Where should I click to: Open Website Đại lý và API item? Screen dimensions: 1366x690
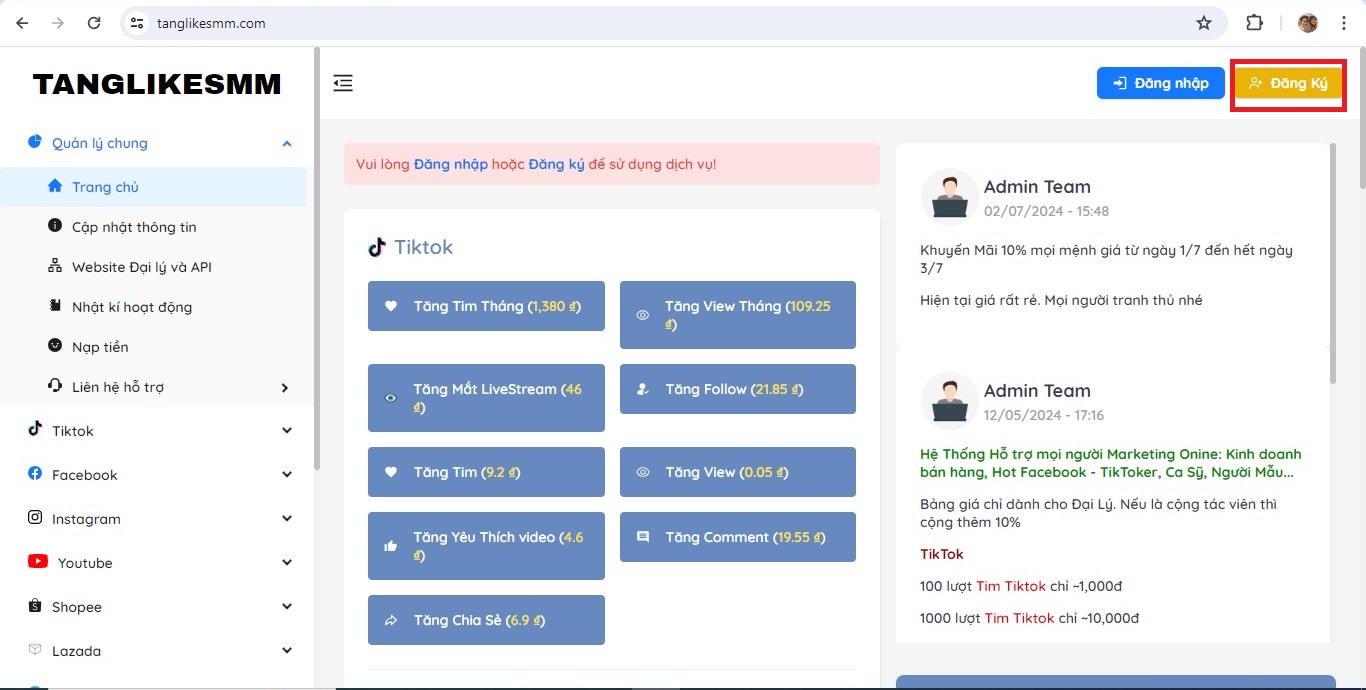point(153,267)
